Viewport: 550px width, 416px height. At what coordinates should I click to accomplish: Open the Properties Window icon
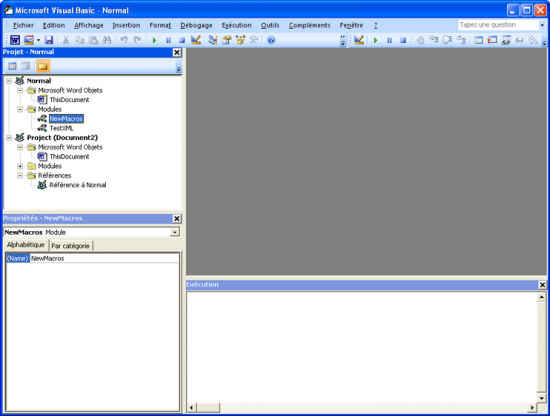[227, 40]
